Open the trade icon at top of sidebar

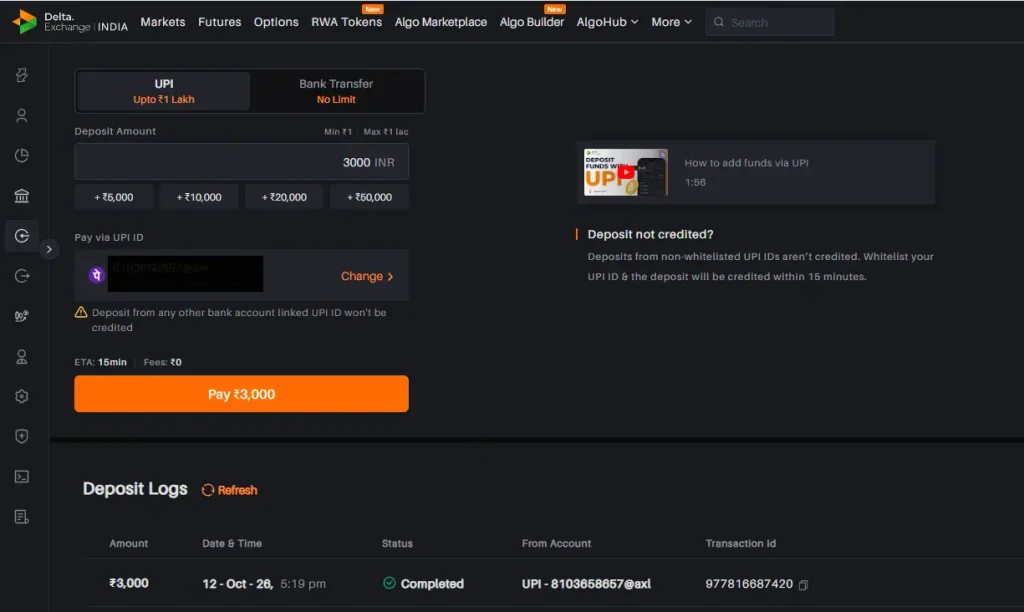click(x=22, y=75)
